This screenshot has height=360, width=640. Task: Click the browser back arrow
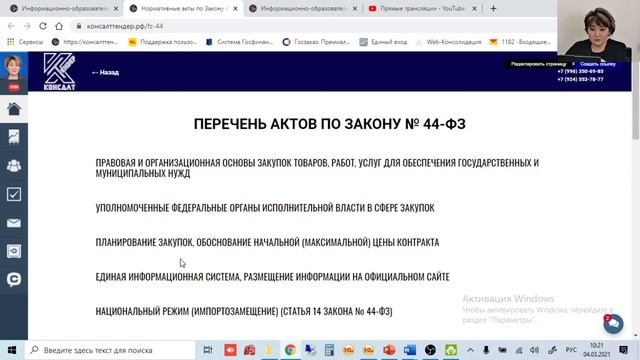tap(11, 26)
